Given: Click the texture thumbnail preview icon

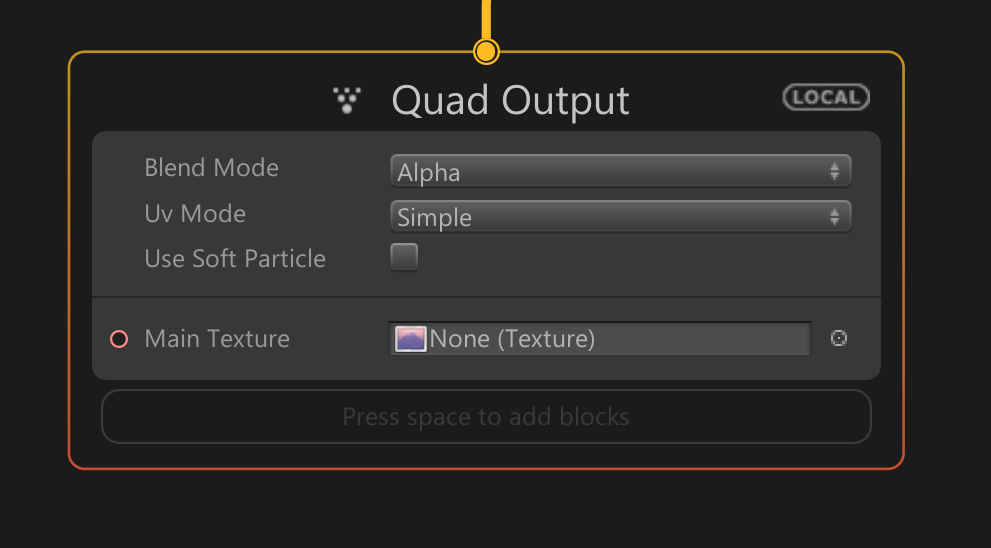Looking at the screenshot, I should coord(411,339).
